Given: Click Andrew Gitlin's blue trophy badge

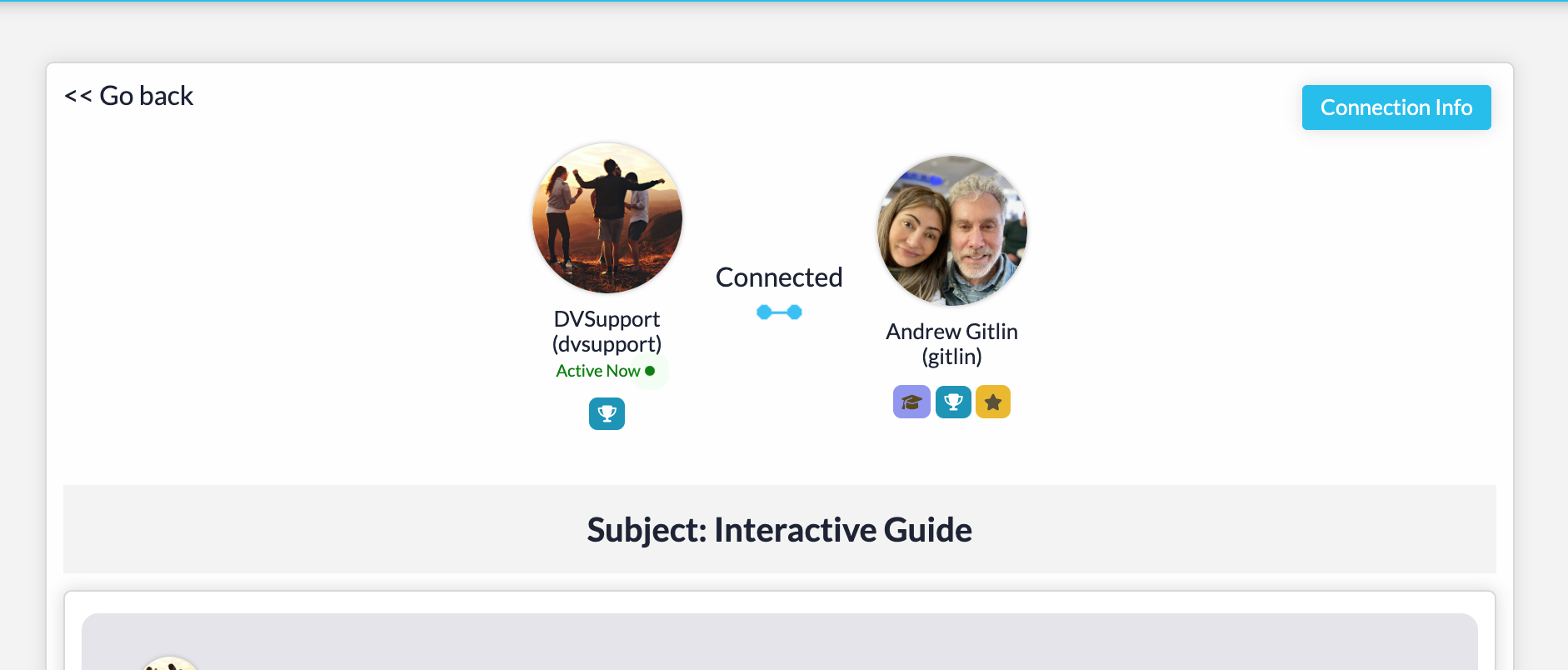Looking at the screenshot, I should tap(953, 402).
